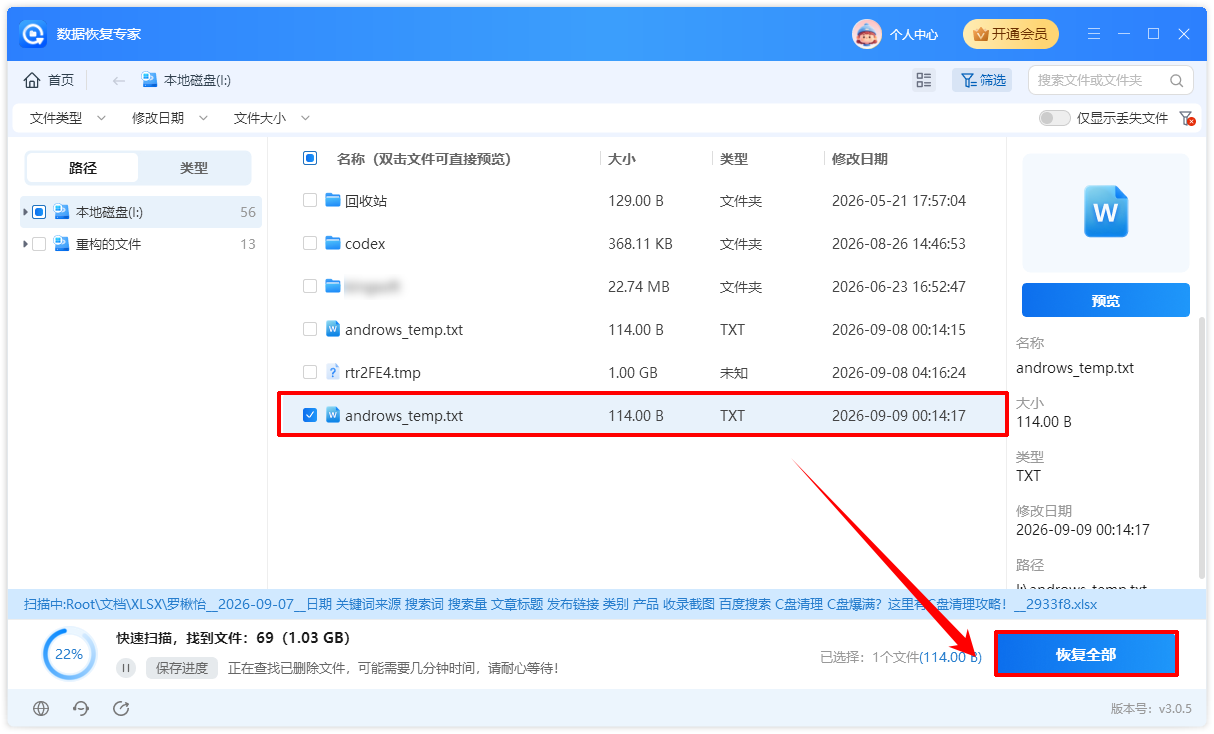Switch to the 类型 tab
The height and width of the screenshot is (734, 1214).
click(x=194, y=168)
